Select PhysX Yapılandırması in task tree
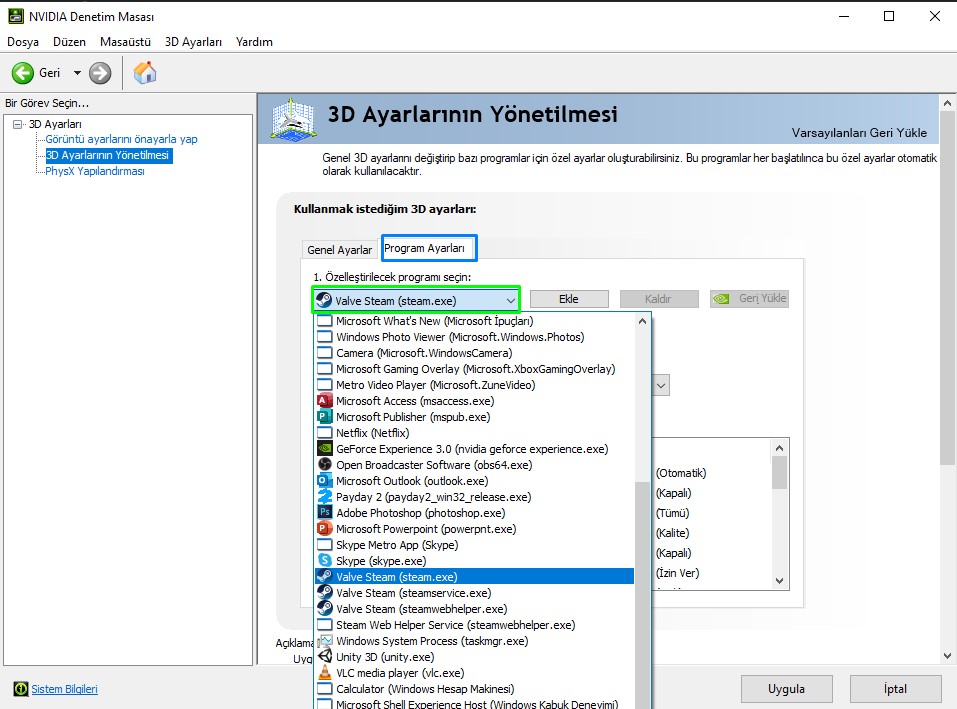 pyautogui.click(x=95, y=171)
